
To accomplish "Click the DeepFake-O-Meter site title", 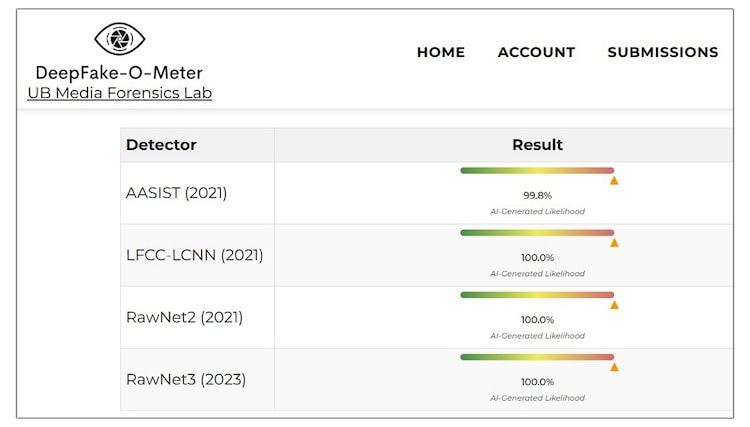I will point(119,72).
